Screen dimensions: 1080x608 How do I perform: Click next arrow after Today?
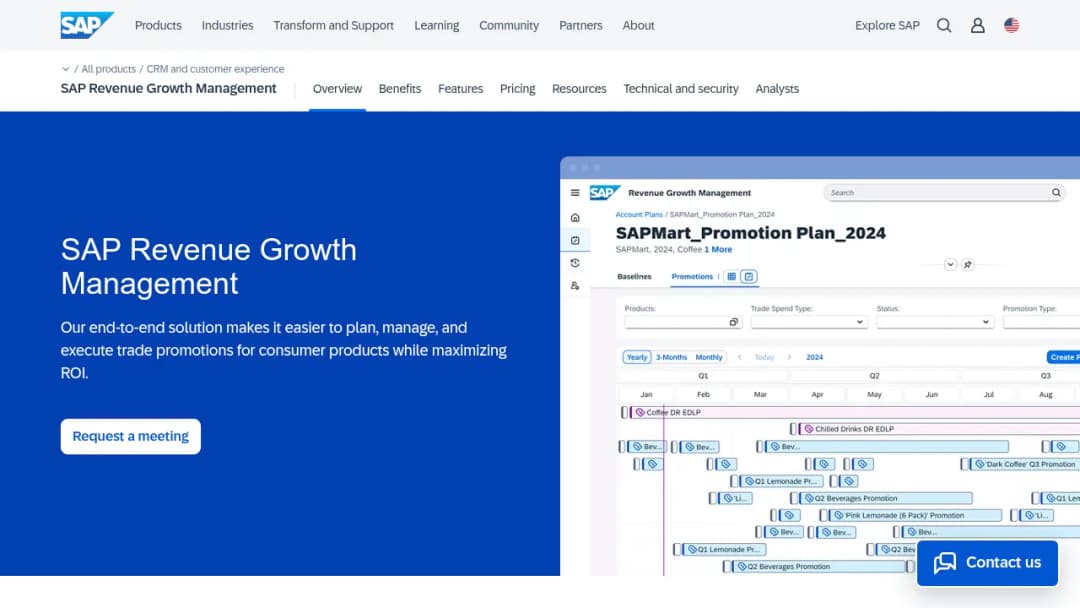pos(789,357)
